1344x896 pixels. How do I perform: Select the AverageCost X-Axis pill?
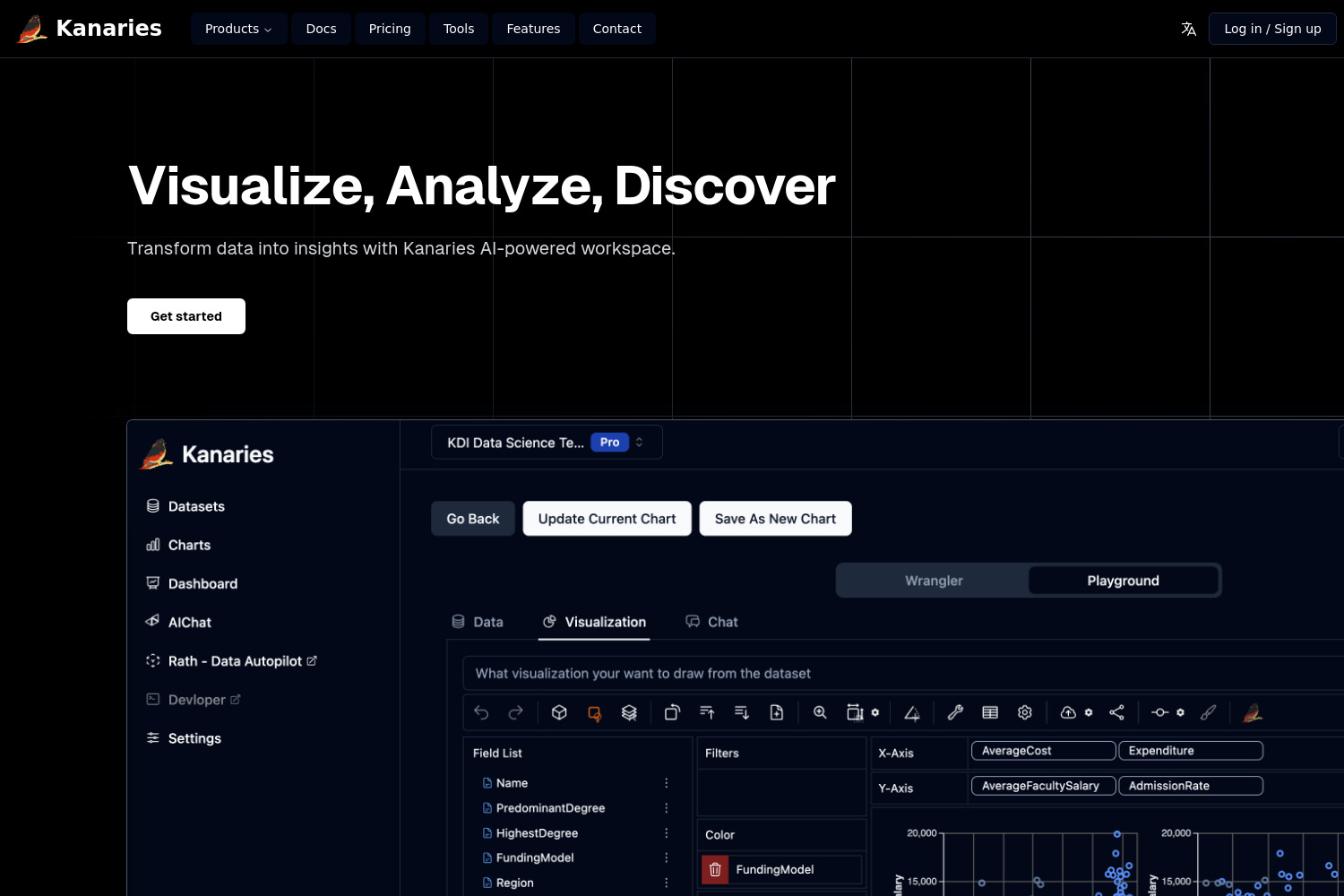pos(1044,751)
